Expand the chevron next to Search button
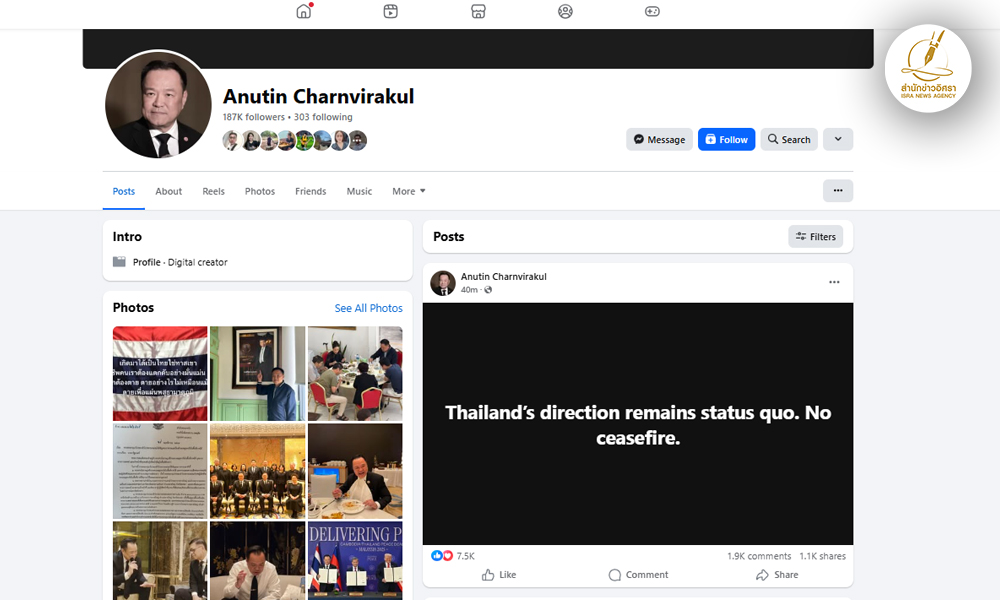This screenshot has width=1000, height=600. tap(838, 140)
